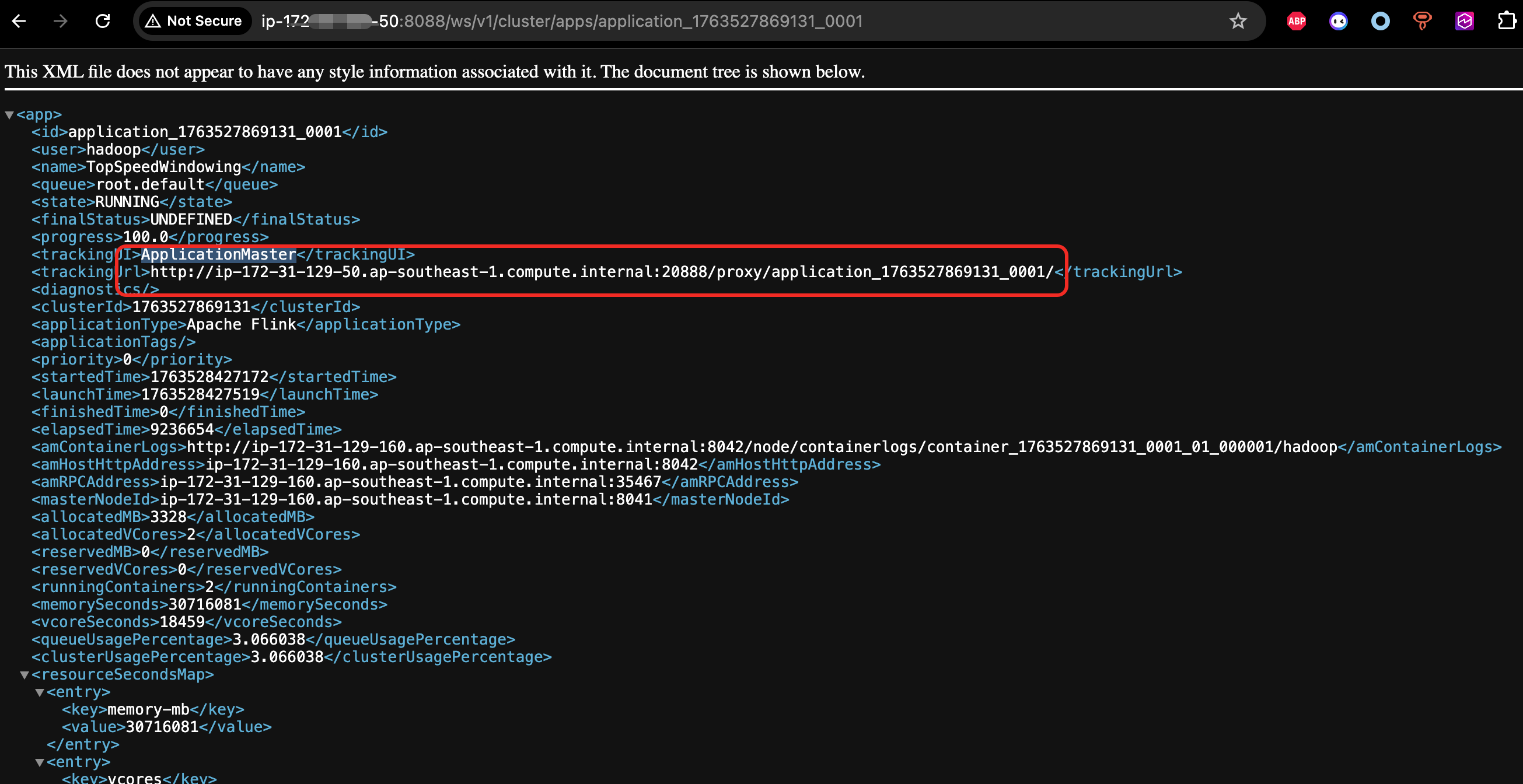Viewport: 1523px width, 784px height.
Task: Collapse the resourceSecondsMap node
Action: click(25, 674)
